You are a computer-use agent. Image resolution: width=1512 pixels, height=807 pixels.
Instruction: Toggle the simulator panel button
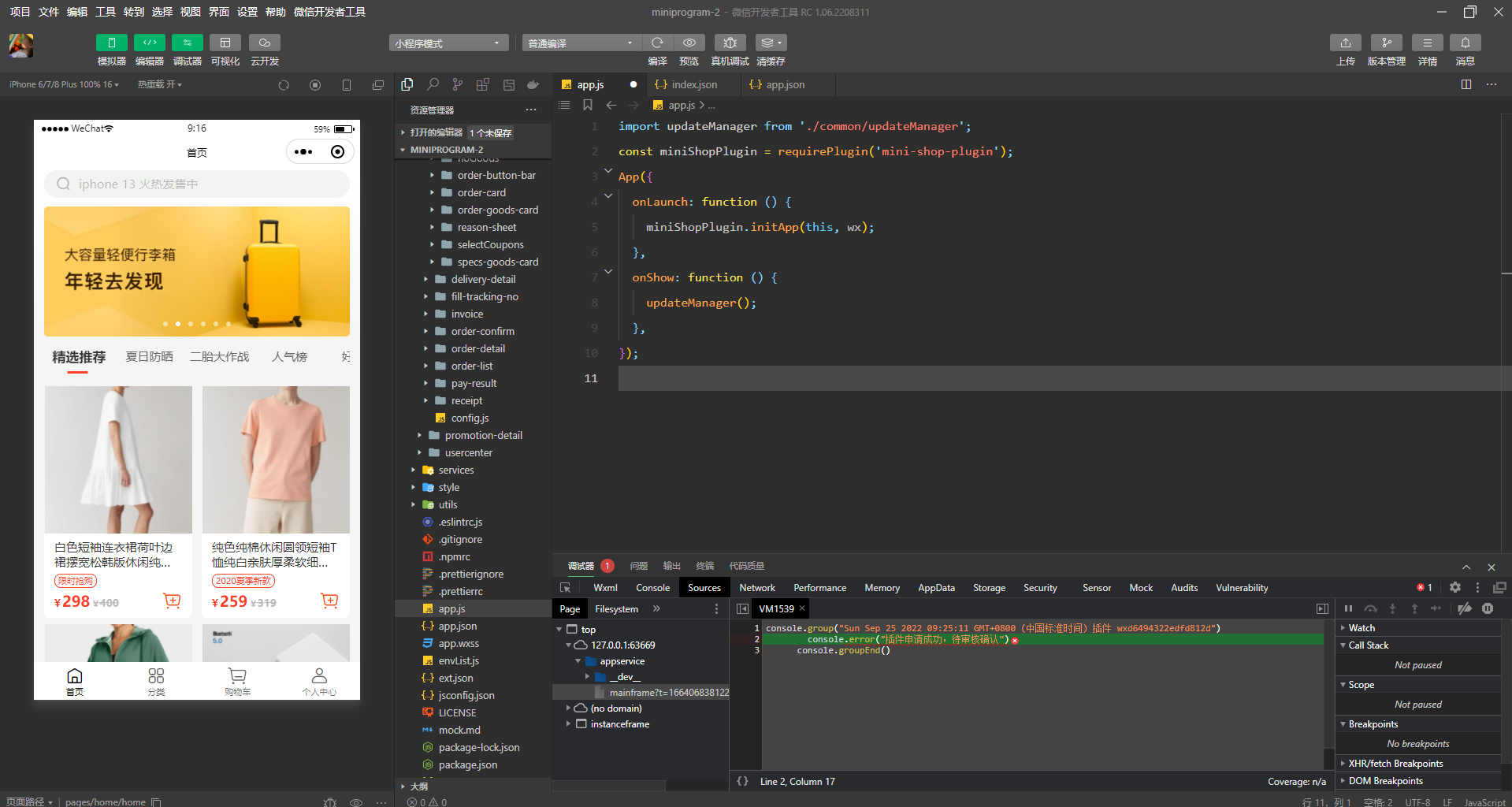tap(112, 43)
